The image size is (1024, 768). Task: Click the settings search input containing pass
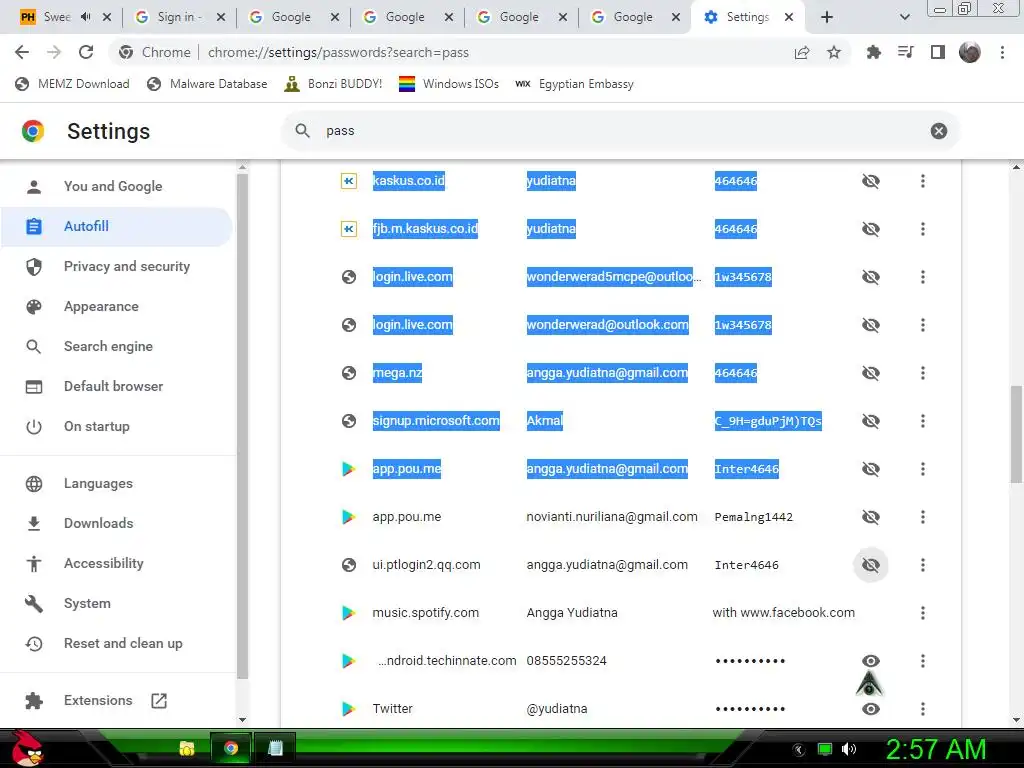coord(620,131)
